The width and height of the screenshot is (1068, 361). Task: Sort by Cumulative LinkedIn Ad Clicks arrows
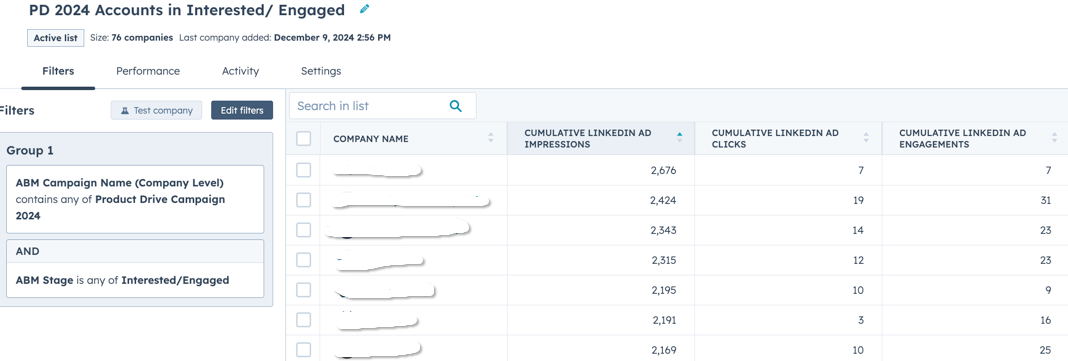866,138
